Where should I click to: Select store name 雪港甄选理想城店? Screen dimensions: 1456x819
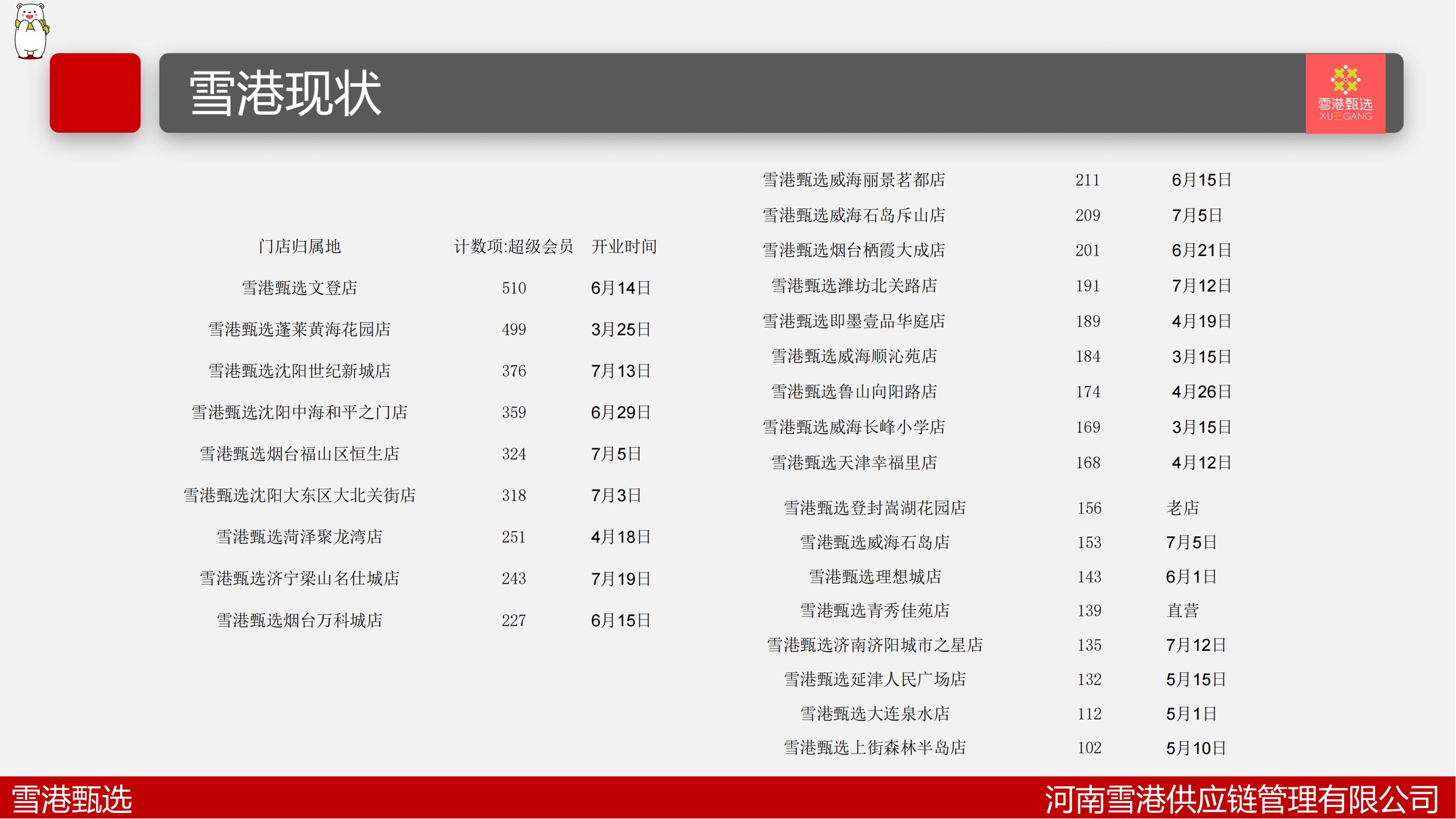pos(875,577)
